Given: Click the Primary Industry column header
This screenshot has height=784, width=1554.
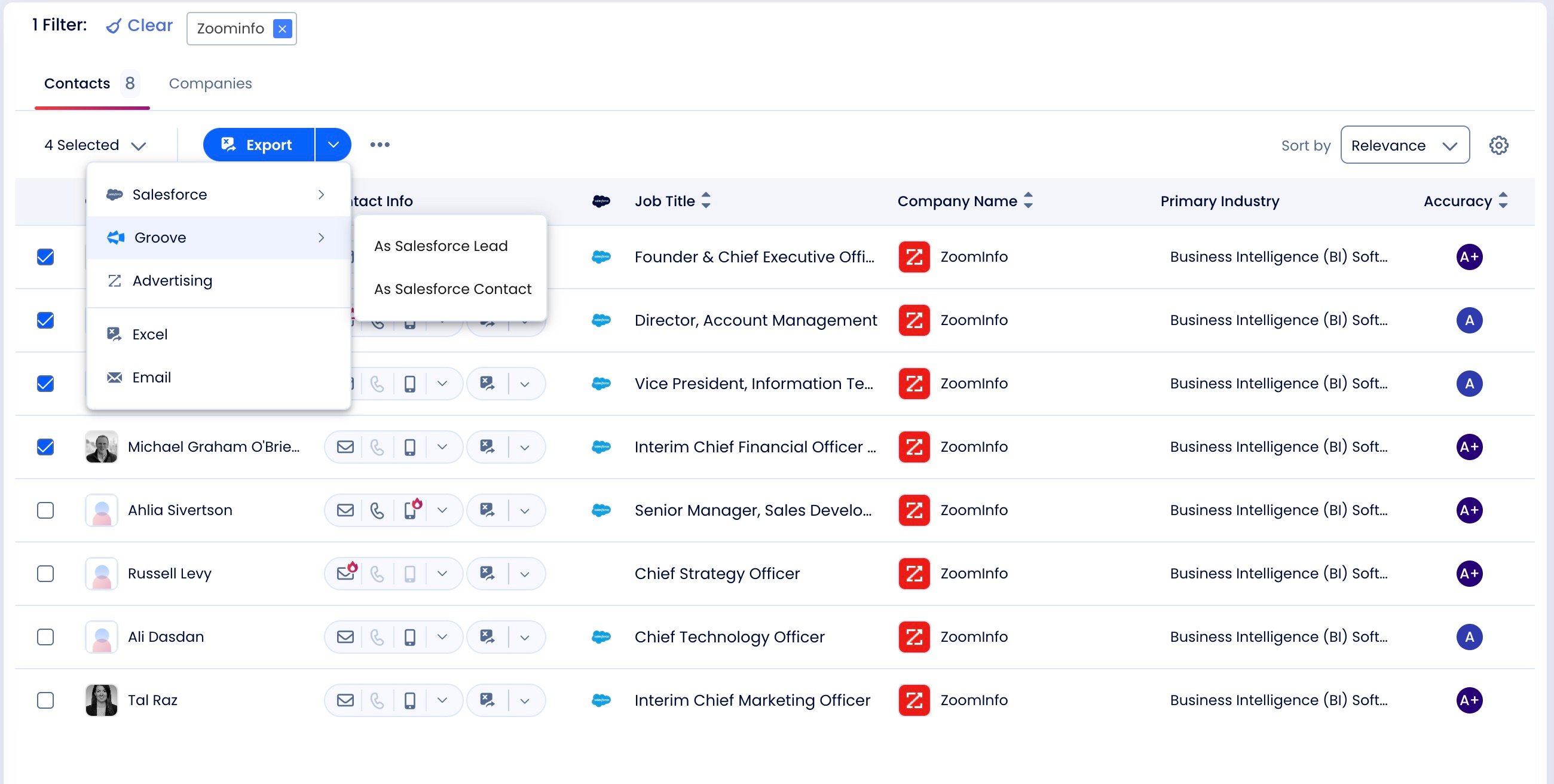Looking at the screenshot, I should pos(1220,201).
